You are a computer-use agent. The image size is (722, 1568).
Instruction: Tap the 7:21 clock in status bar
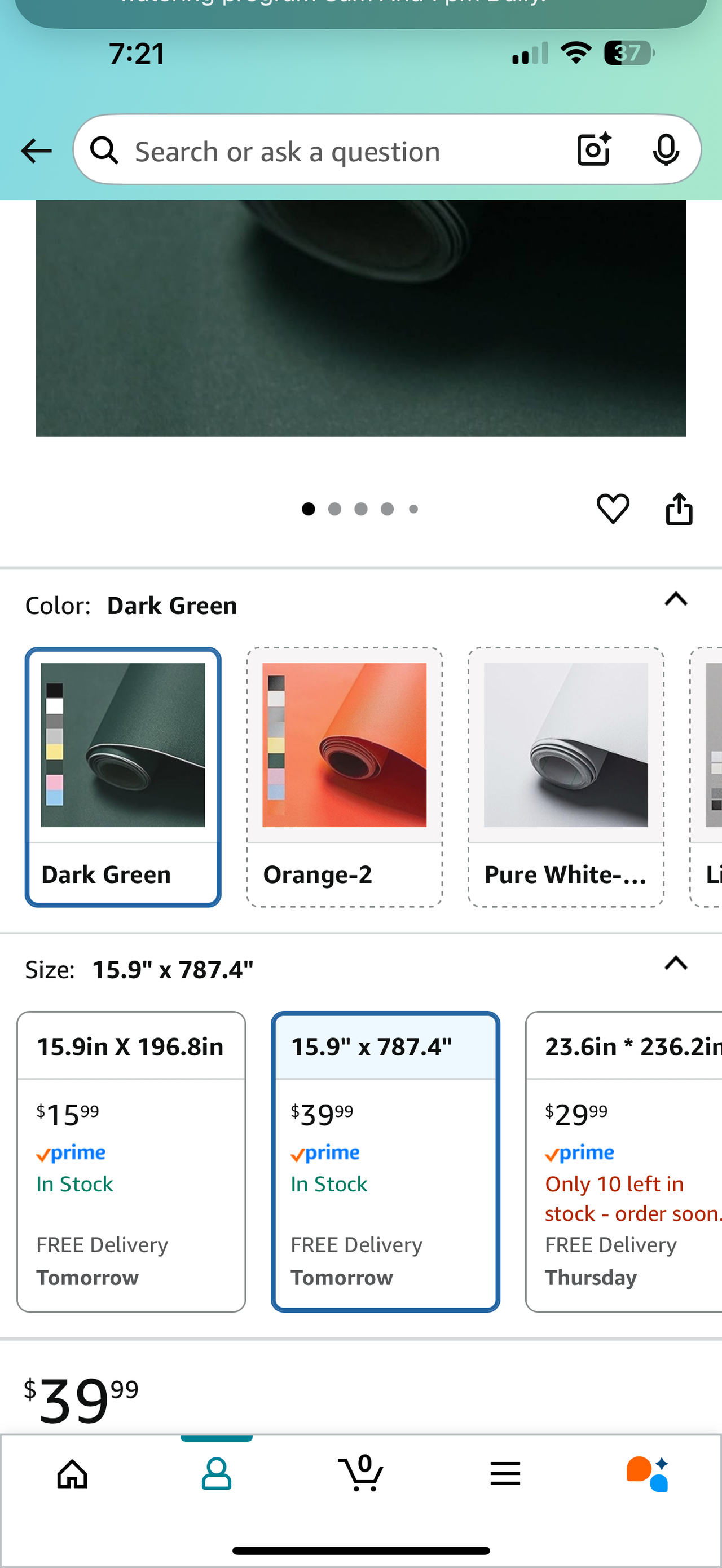pyautogui.click(x=137, y=54)
